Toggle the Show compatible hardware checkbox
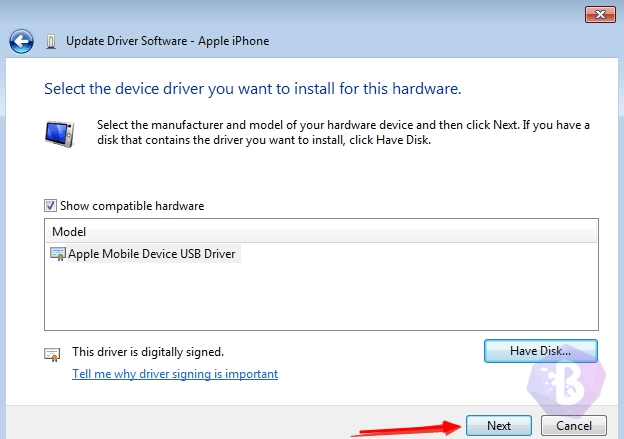 [x=51, y=206]
